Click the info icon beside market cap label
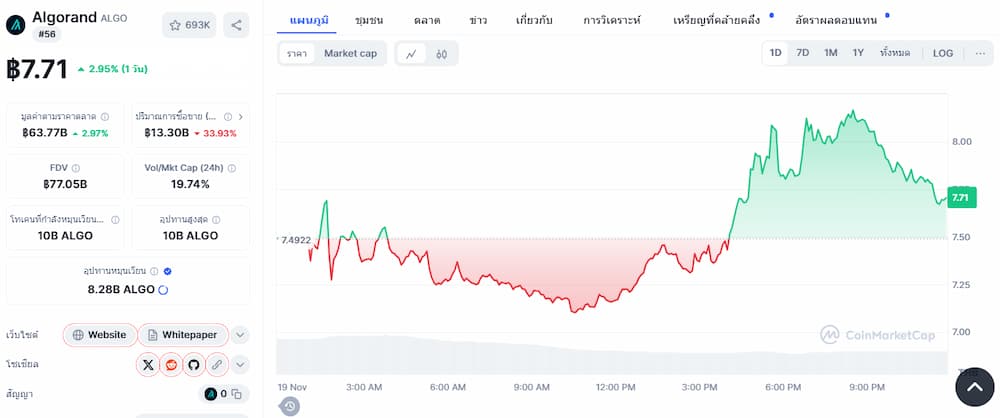 (105, 117)
